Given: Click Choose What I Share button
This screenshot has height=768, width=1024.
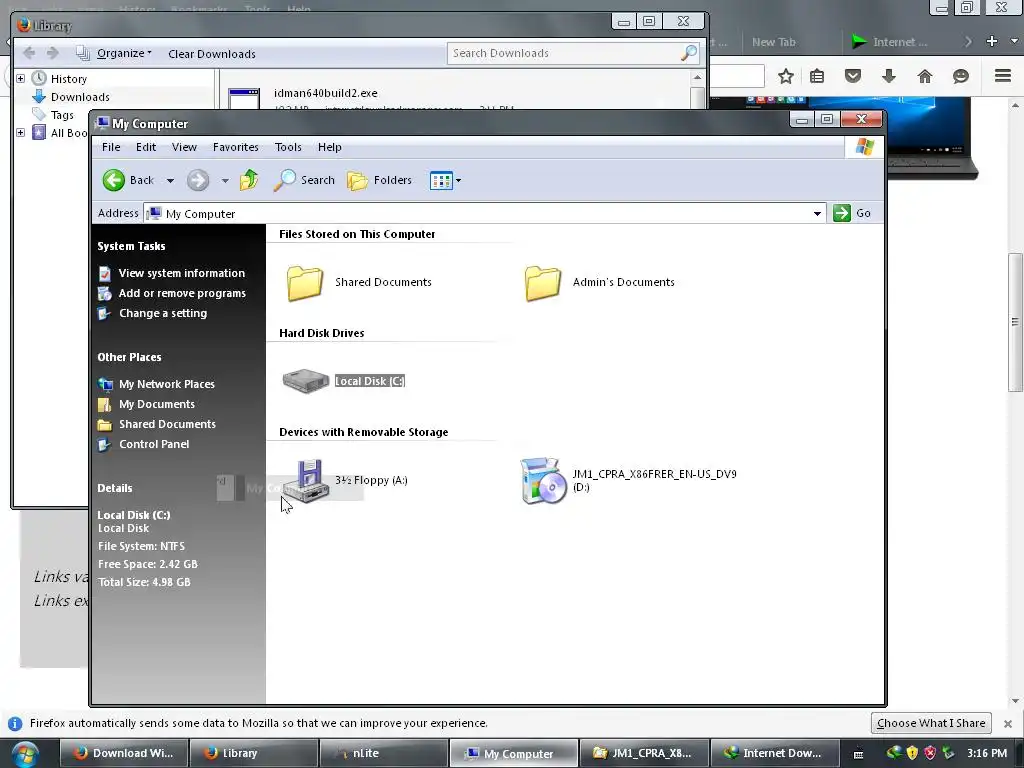Looking at the screenshot, I should [931, 723].
